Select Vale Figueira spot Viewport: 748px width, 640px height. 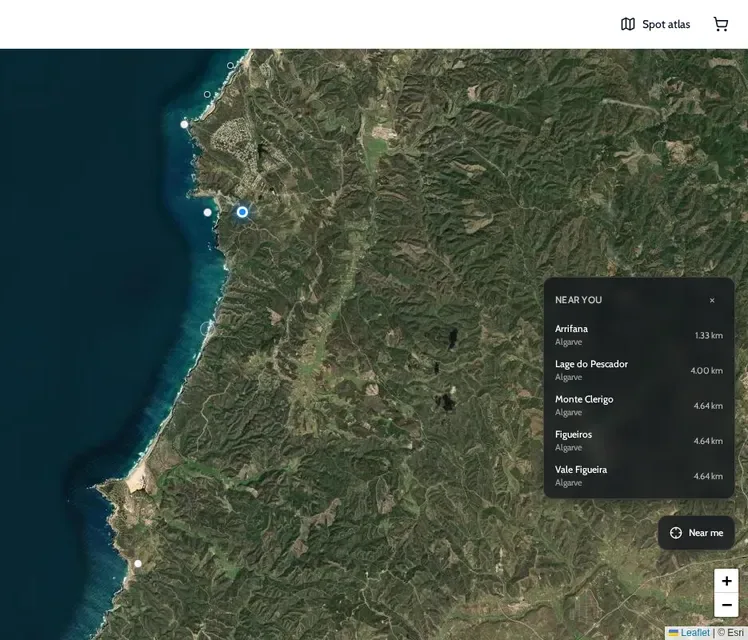click(x=639, y=476)
